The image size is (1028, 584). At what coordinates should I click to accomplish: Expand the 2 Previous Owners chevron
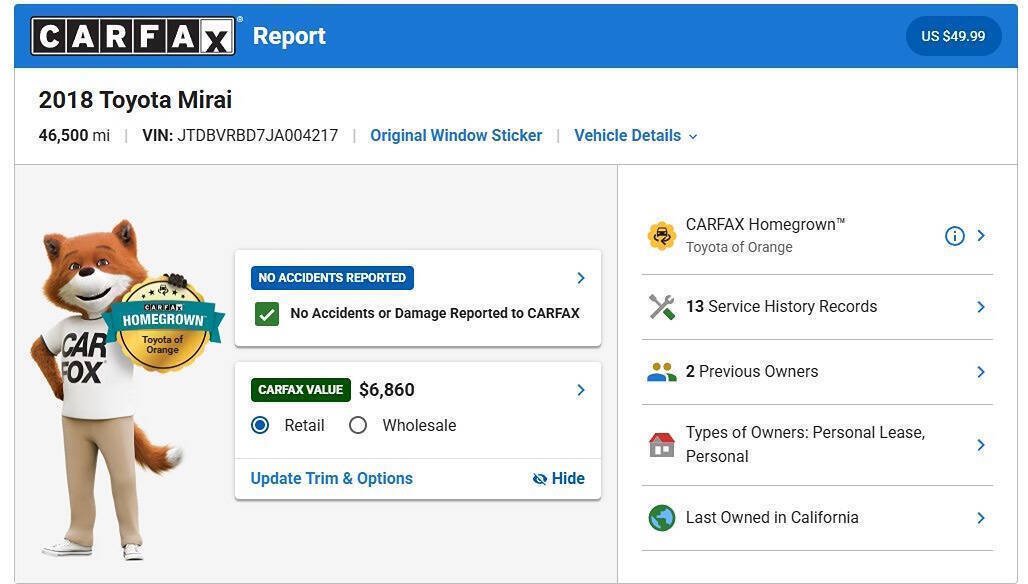point(981,372)
